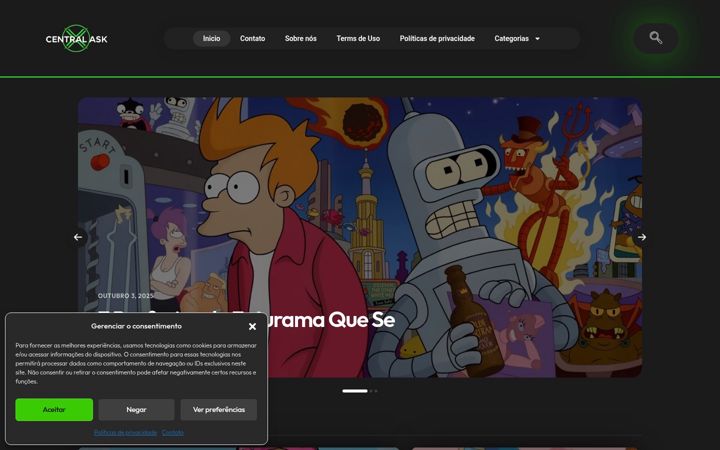Open Contato link in consent dialog
Screen dimensions: 720x450
[173, 433]
